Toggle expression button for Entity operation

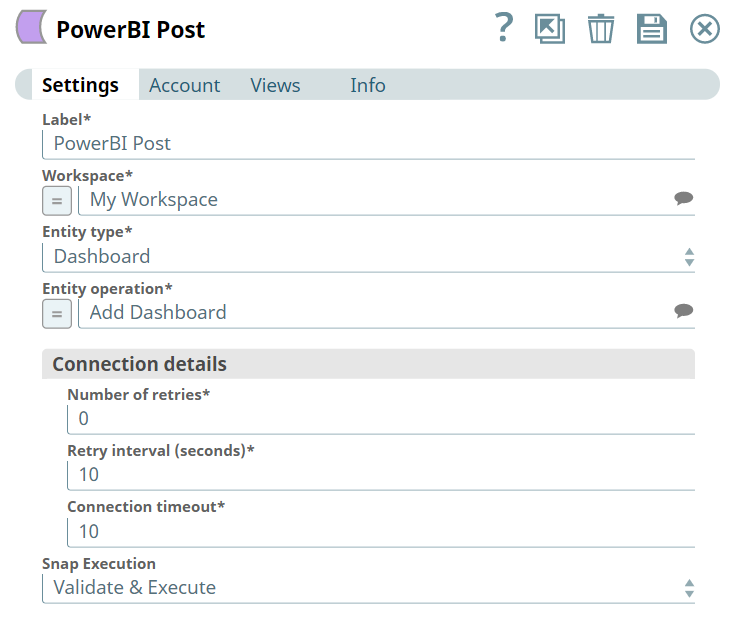click(57, 314)
